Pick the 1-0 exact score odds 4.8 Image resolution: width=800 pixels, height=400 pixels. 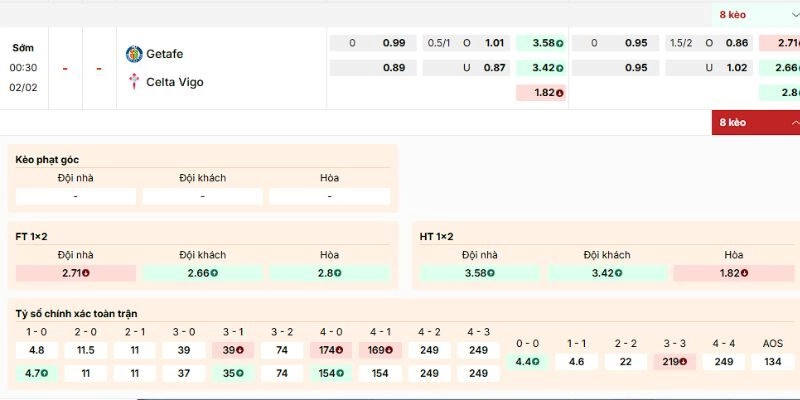(x=36, y=350)
